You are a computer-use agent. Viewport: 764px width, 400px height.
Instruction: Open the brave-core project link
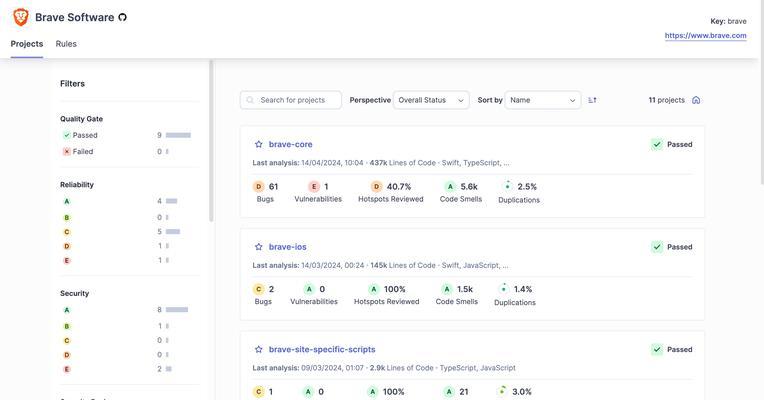(290, 144)
